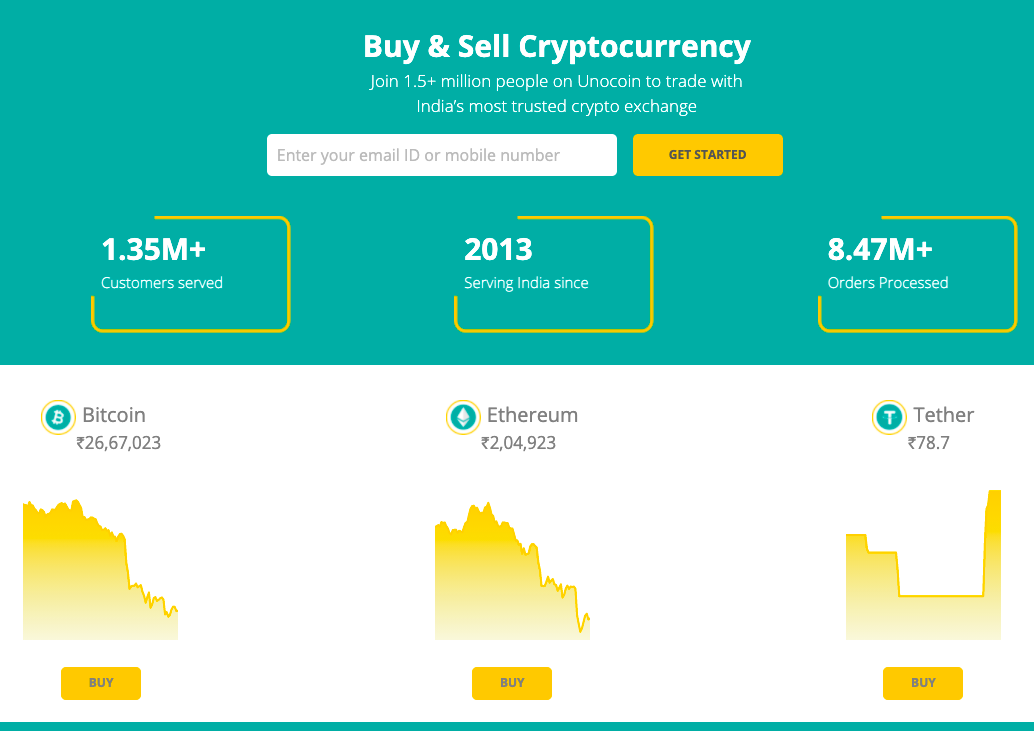Buy Ethereum with its BUY button
The height and width of the screenshot is (731, 1034).
(512, 683)
